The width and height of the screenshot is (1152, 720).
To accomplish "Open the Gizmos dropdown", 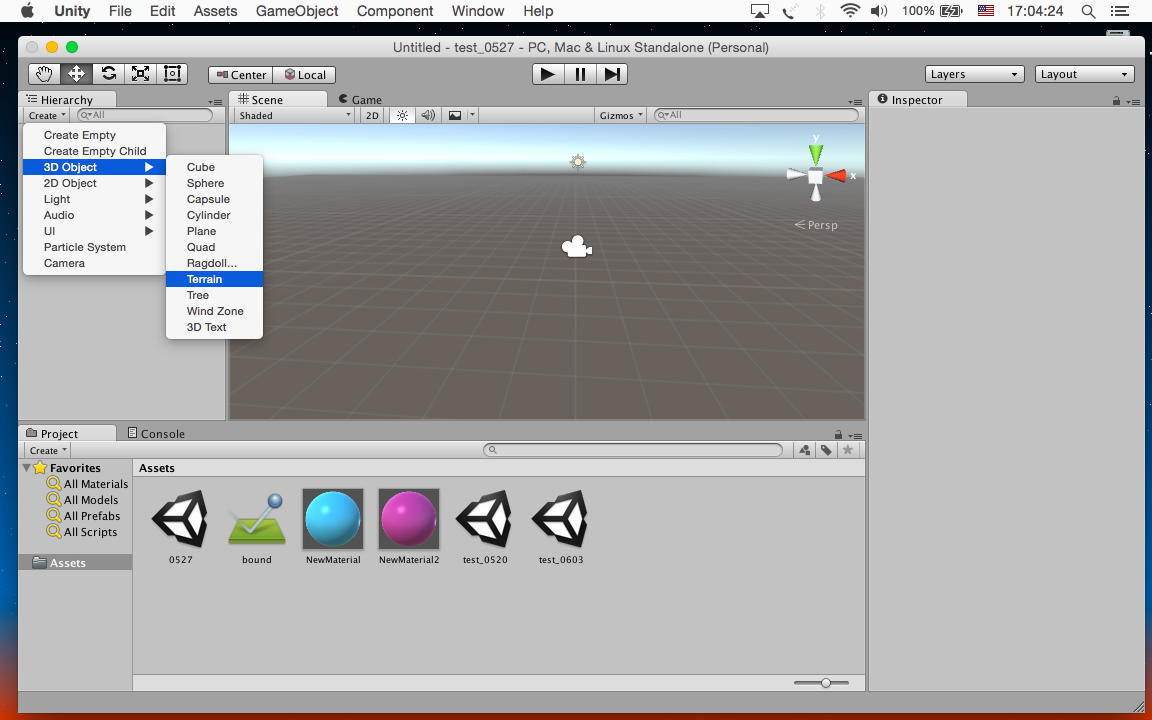I will [x=620, y=115].
